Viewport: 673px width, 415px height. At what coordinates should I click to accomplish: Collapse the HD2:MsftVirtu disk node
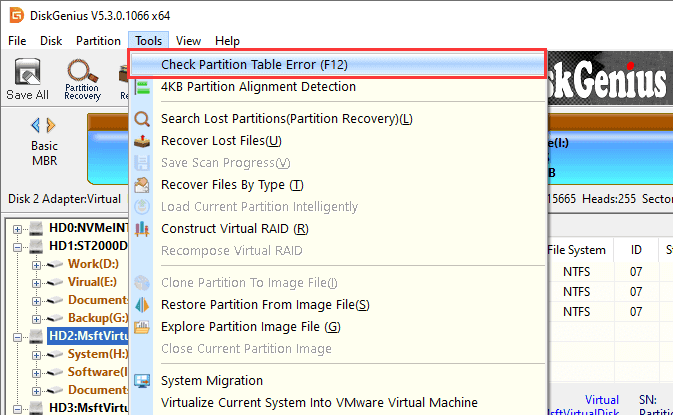(x=19, y=336)
